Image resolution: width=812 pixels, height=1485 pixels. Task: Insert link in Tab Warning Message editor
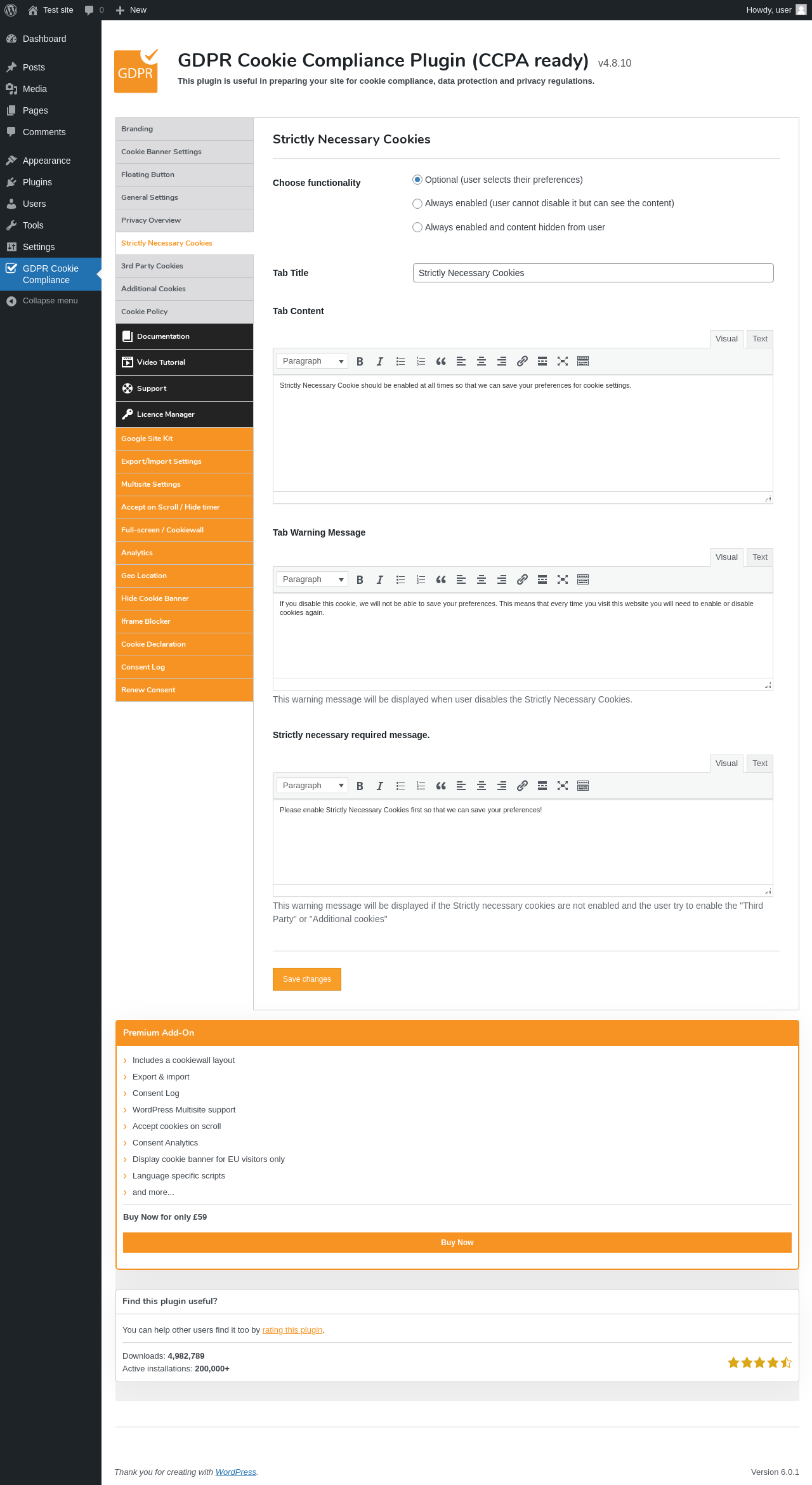tap(522, 579)
